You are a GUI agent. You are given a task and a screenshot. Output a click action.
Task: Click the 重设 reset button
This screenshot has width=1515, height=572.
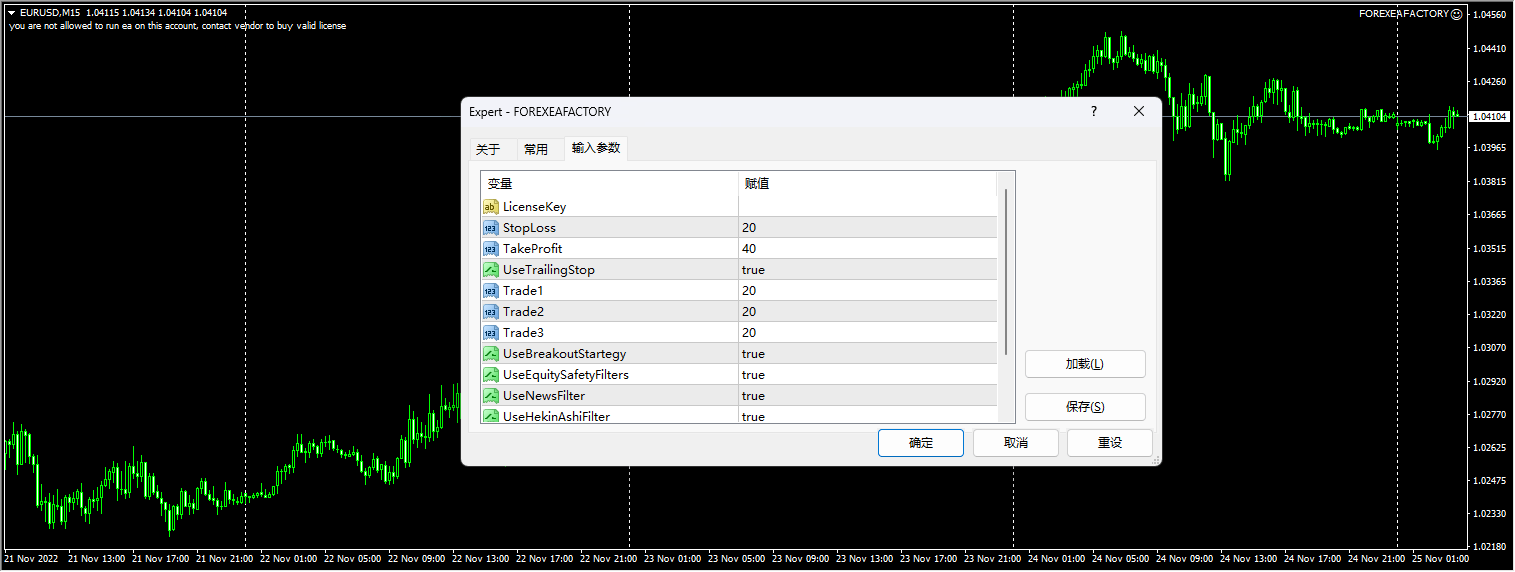[1110, 443]
